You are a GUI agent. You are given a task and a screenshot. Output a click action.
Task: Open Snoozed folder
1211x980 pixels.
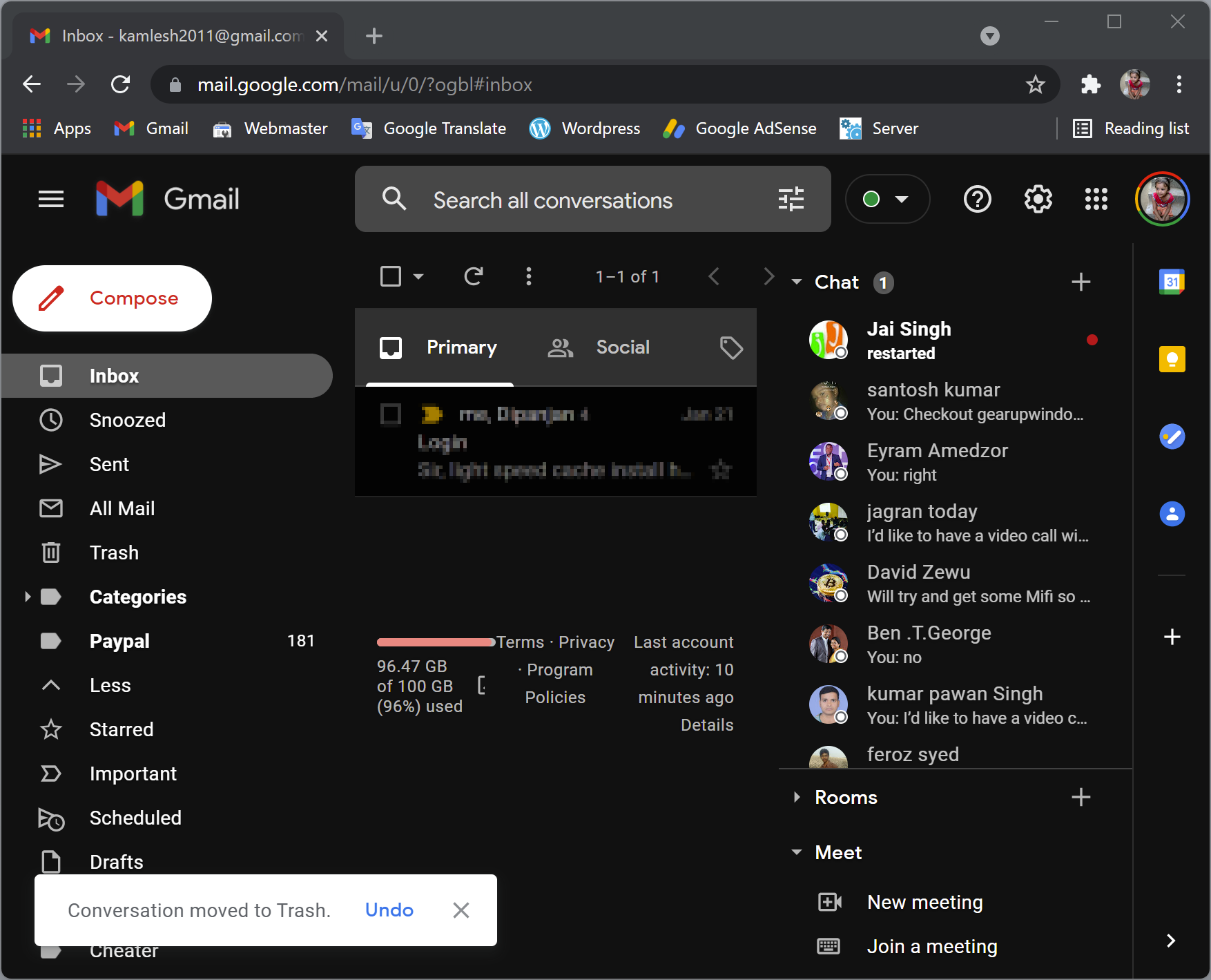coord(167,420)
